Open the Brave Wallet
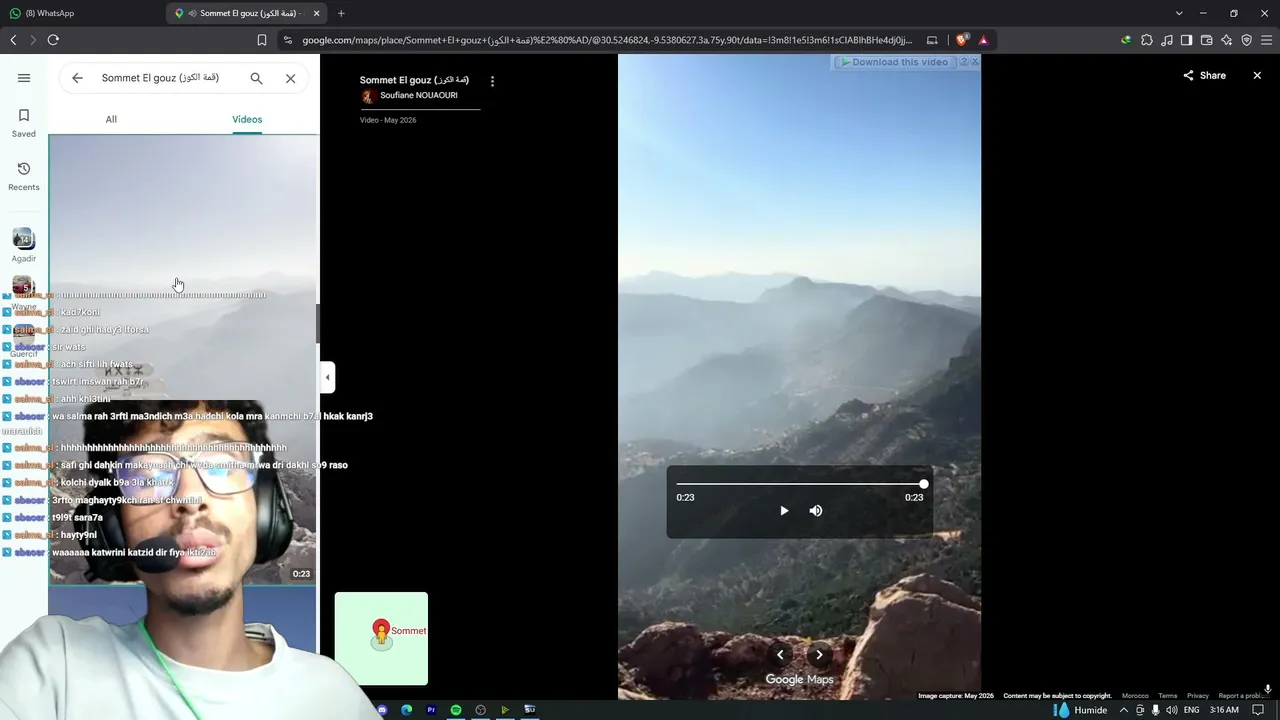This screenshot has width=1280, height=720. tap(1207, 40)
